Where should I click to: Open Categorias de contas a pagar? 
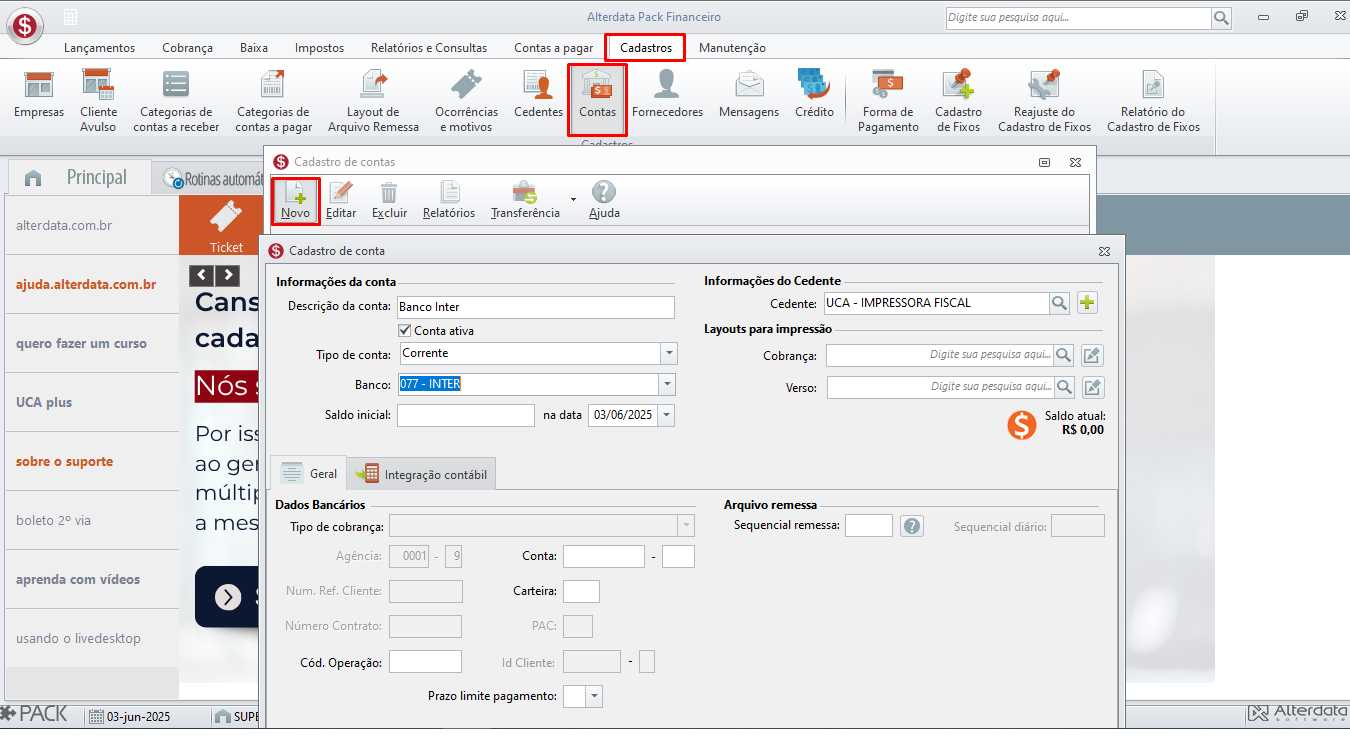[x=273, y=100]
